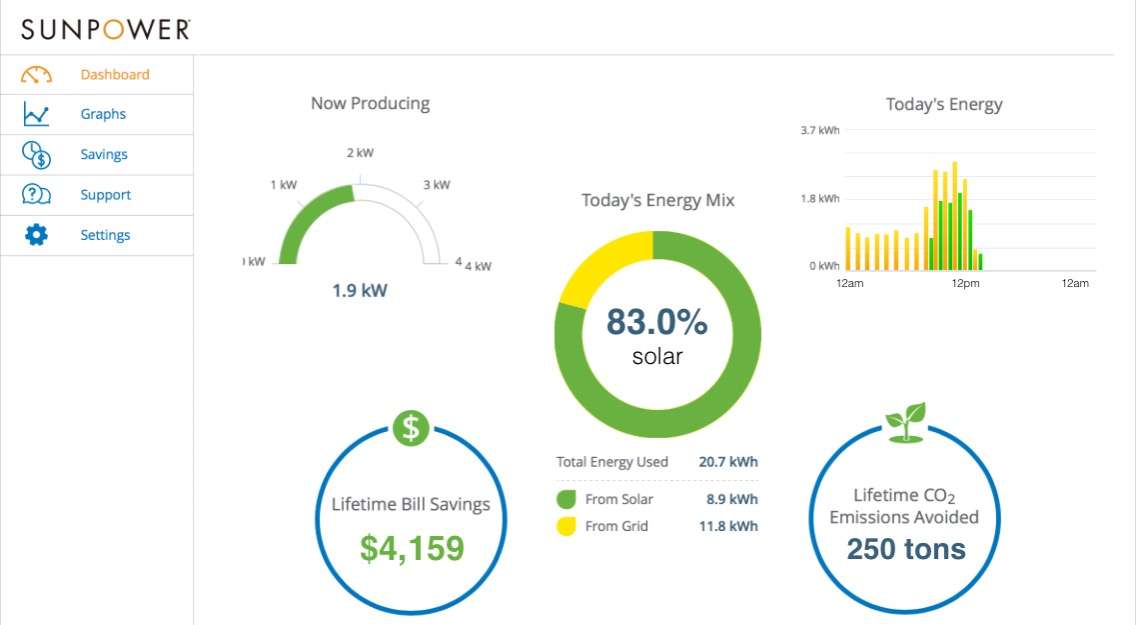The width and height of the screenshot is (1136, 625).
Task: Click the Dashboard speedometer icon
Action: 36,75
